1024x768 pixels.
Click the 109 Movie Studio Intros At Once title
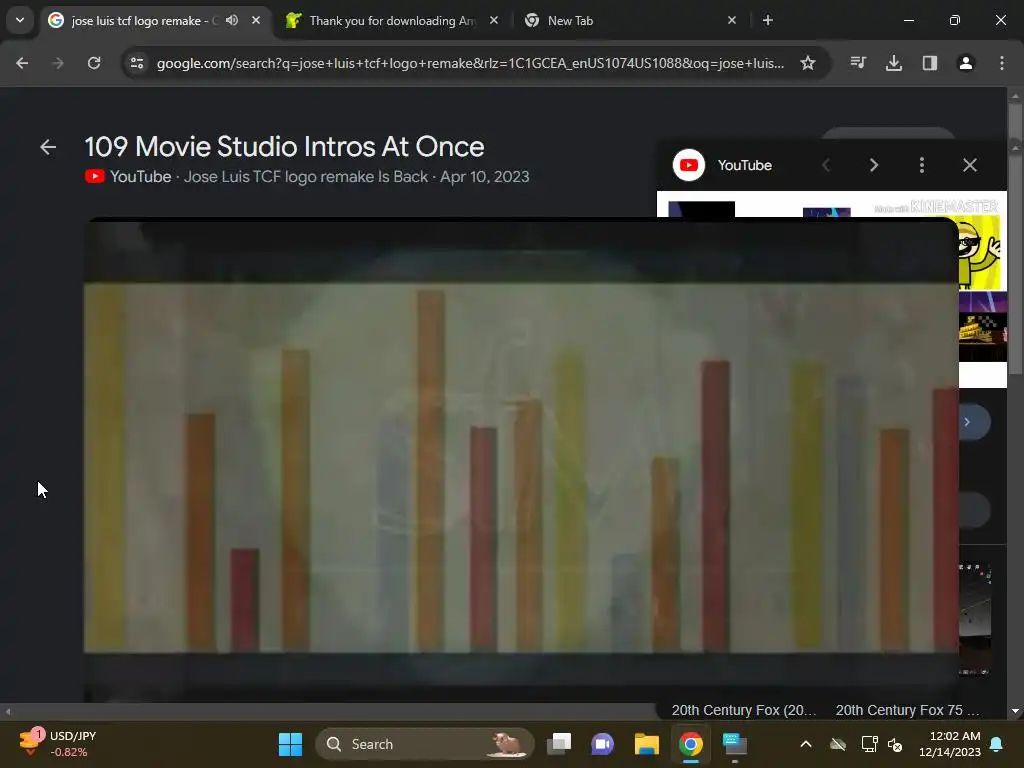pyautogui.click(x=284, y=146)
